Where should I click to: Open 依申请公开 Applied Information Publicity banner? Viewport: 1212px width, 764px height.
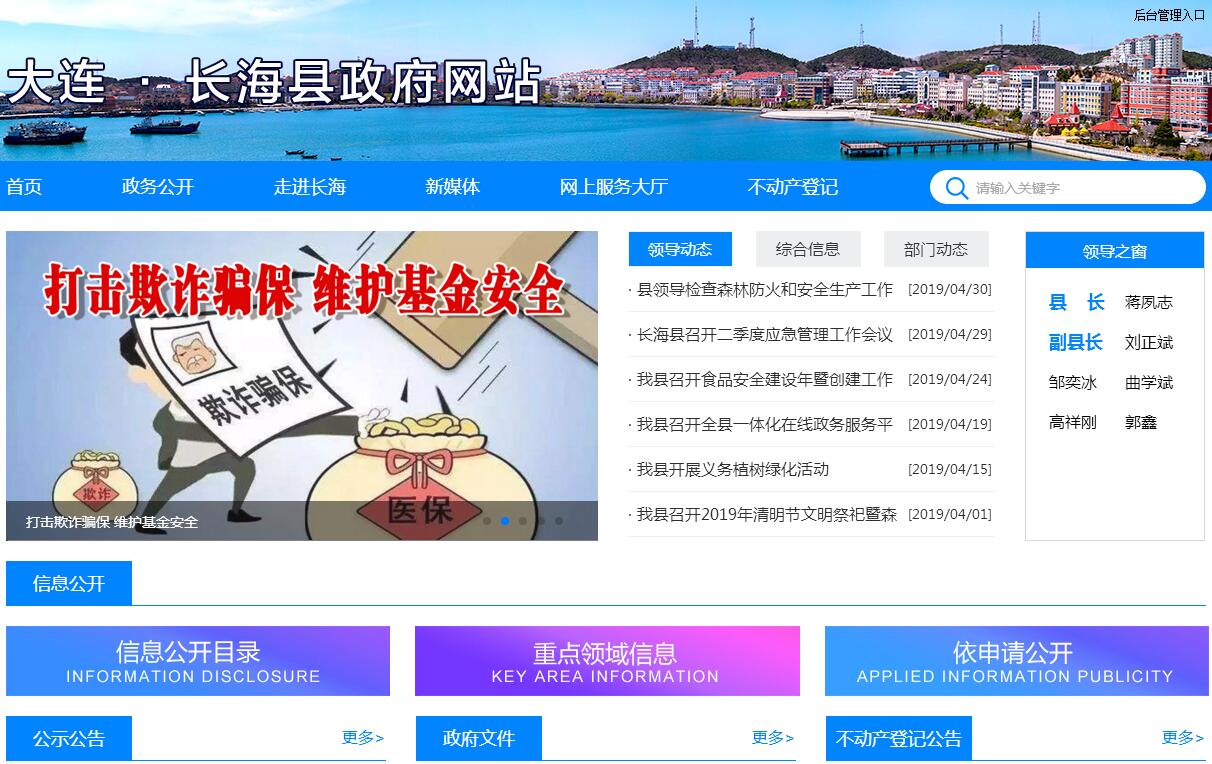pyautogui.click(x=1015, y=661)
